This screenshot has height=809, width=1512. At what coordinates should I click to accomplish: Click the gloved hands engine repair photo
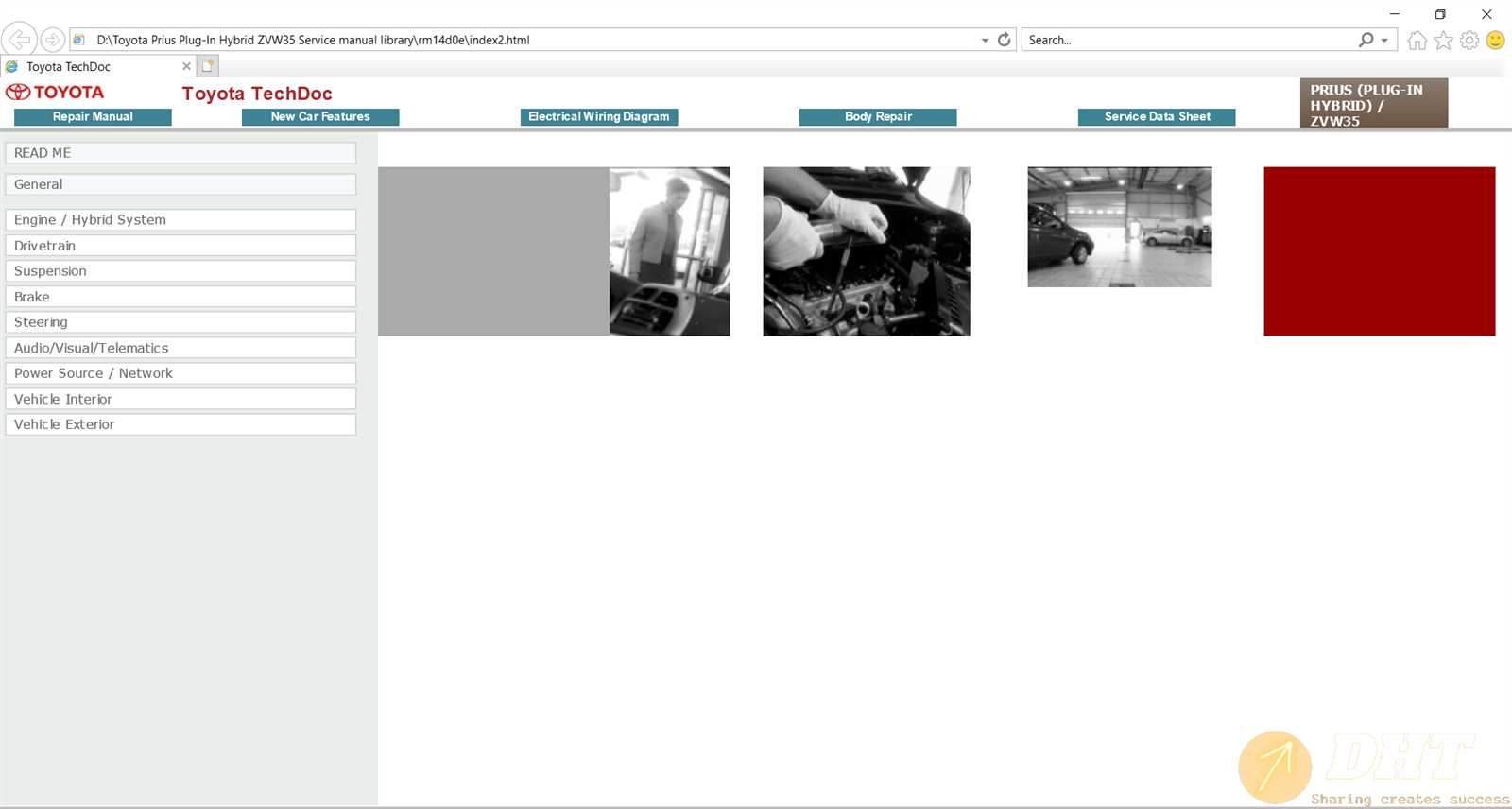(x=867, y=251)
